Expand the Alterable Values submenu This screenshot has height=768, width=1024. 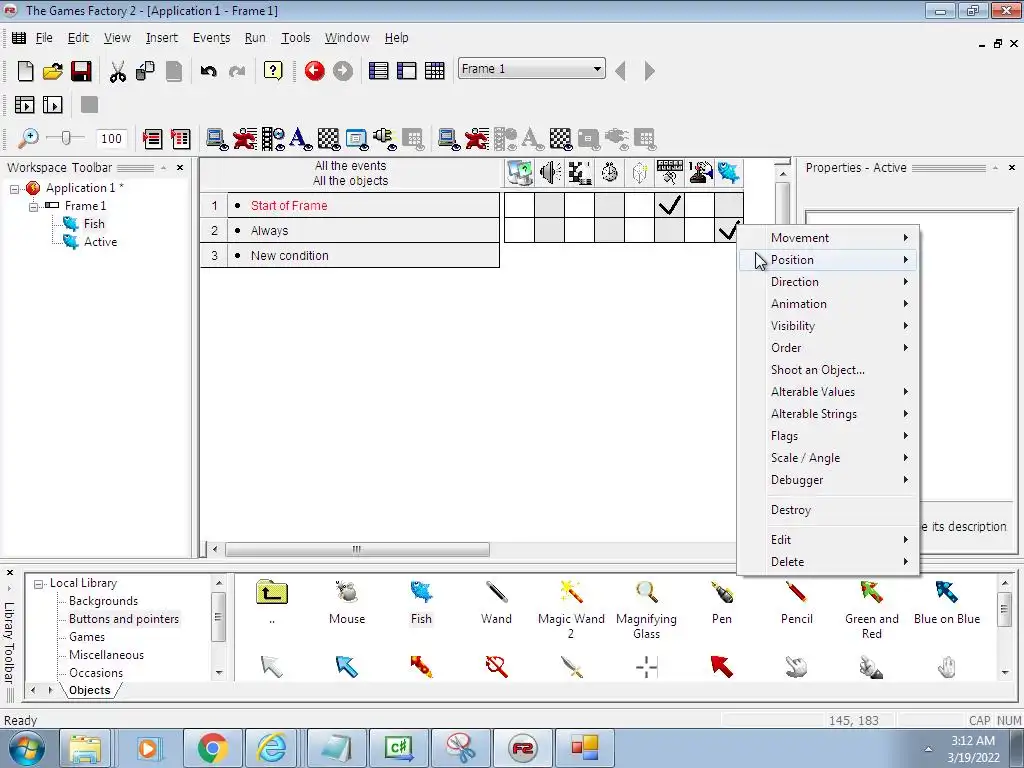point(829,392)
